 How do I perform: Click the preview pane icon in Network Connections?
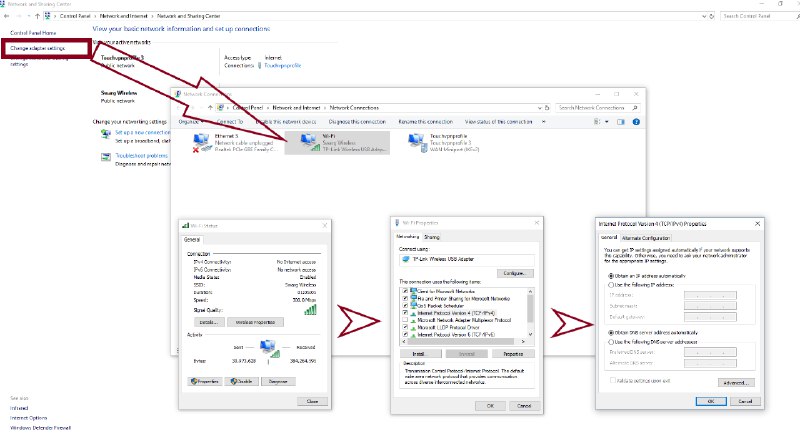pyautogui.click(x=621, y=121)
